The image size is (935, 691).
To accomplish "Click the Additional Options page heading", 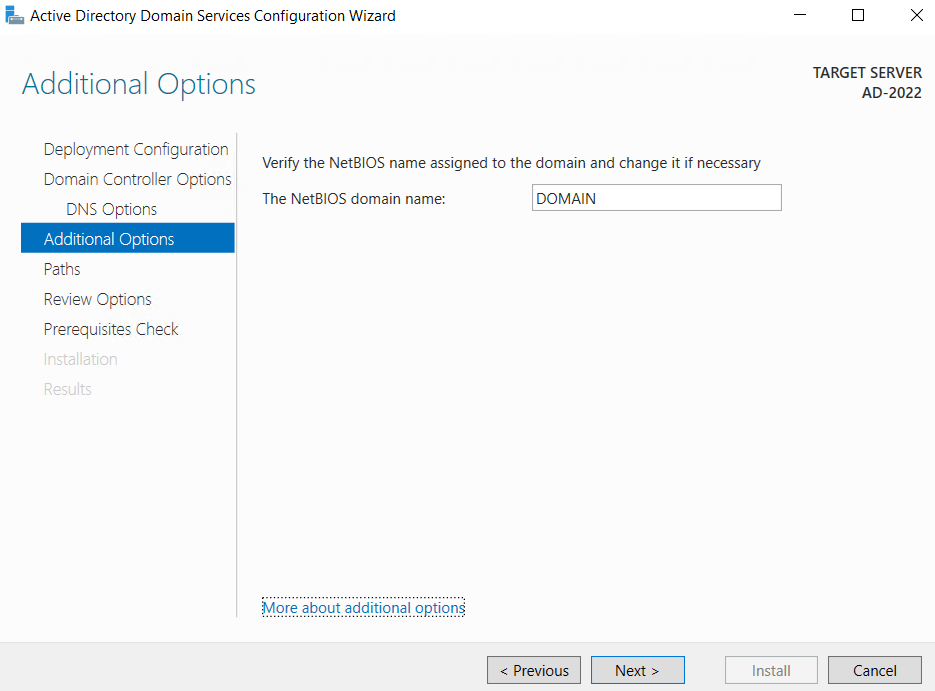I will (x=138, y=84).
